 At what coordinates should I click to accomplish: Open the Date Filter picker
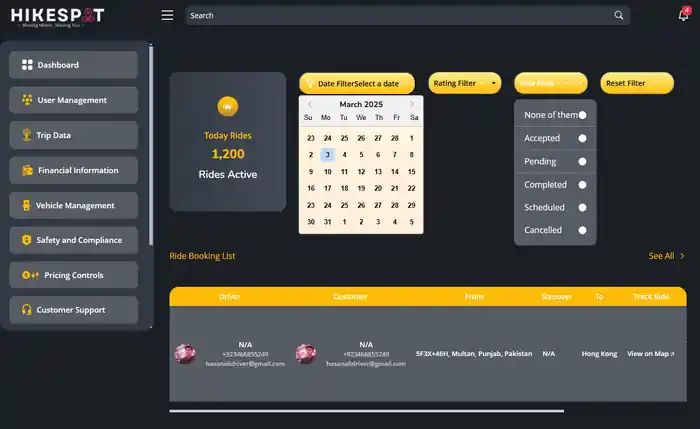357,83
